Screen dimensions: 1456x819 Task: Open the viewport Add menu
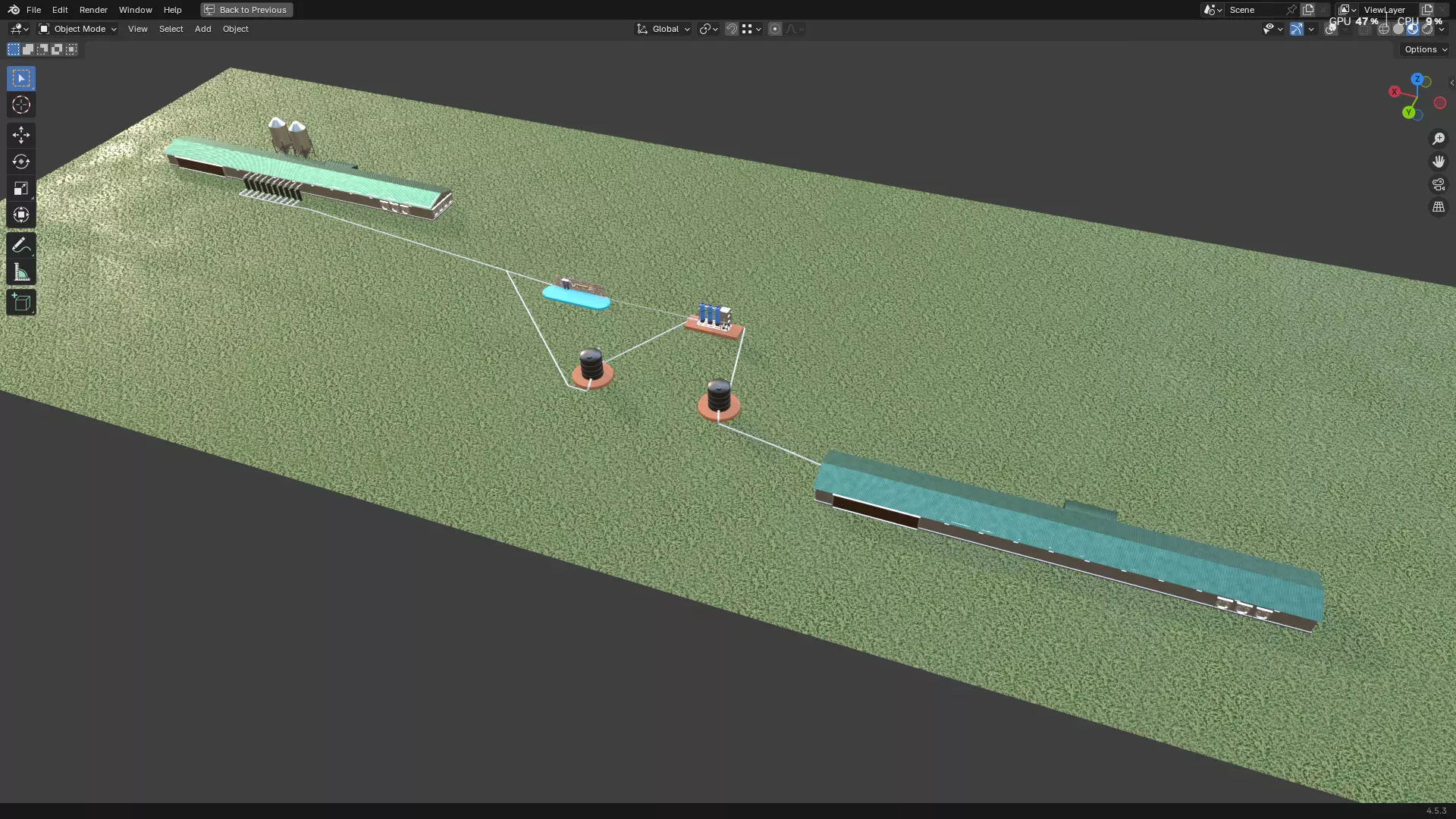(202, 29)
